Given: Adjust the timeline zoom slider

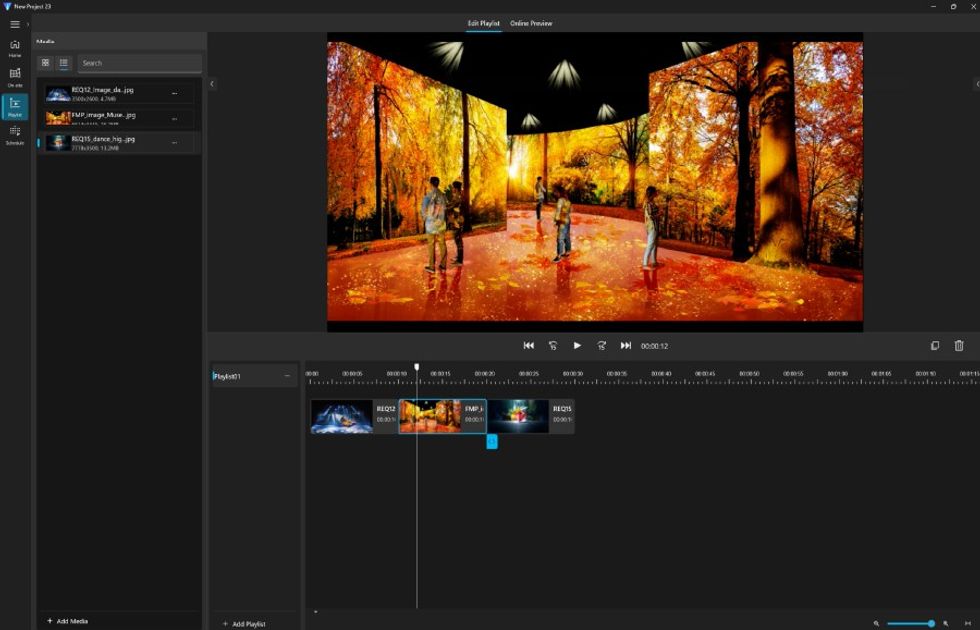Looking at the screenshot, I should pyautogui.click(x=930, y=623).
